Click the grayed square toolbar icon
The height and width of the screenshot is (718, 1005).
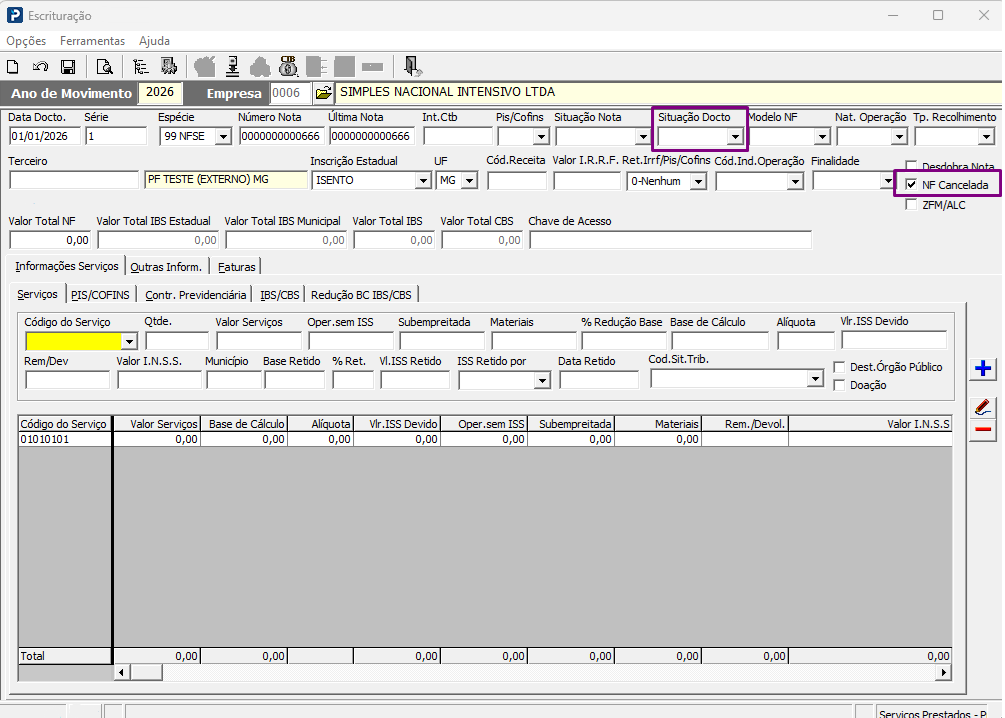pyautogui.click(x=344, y=66)
